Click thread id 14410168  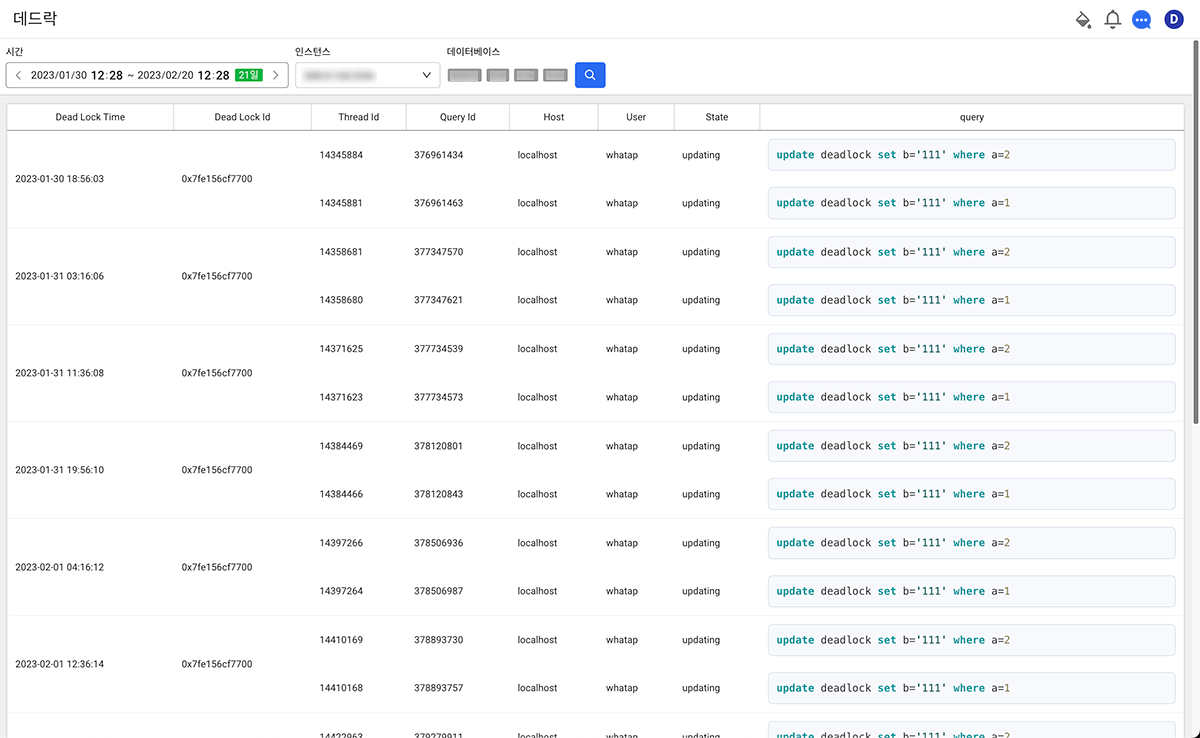(341, 688)
